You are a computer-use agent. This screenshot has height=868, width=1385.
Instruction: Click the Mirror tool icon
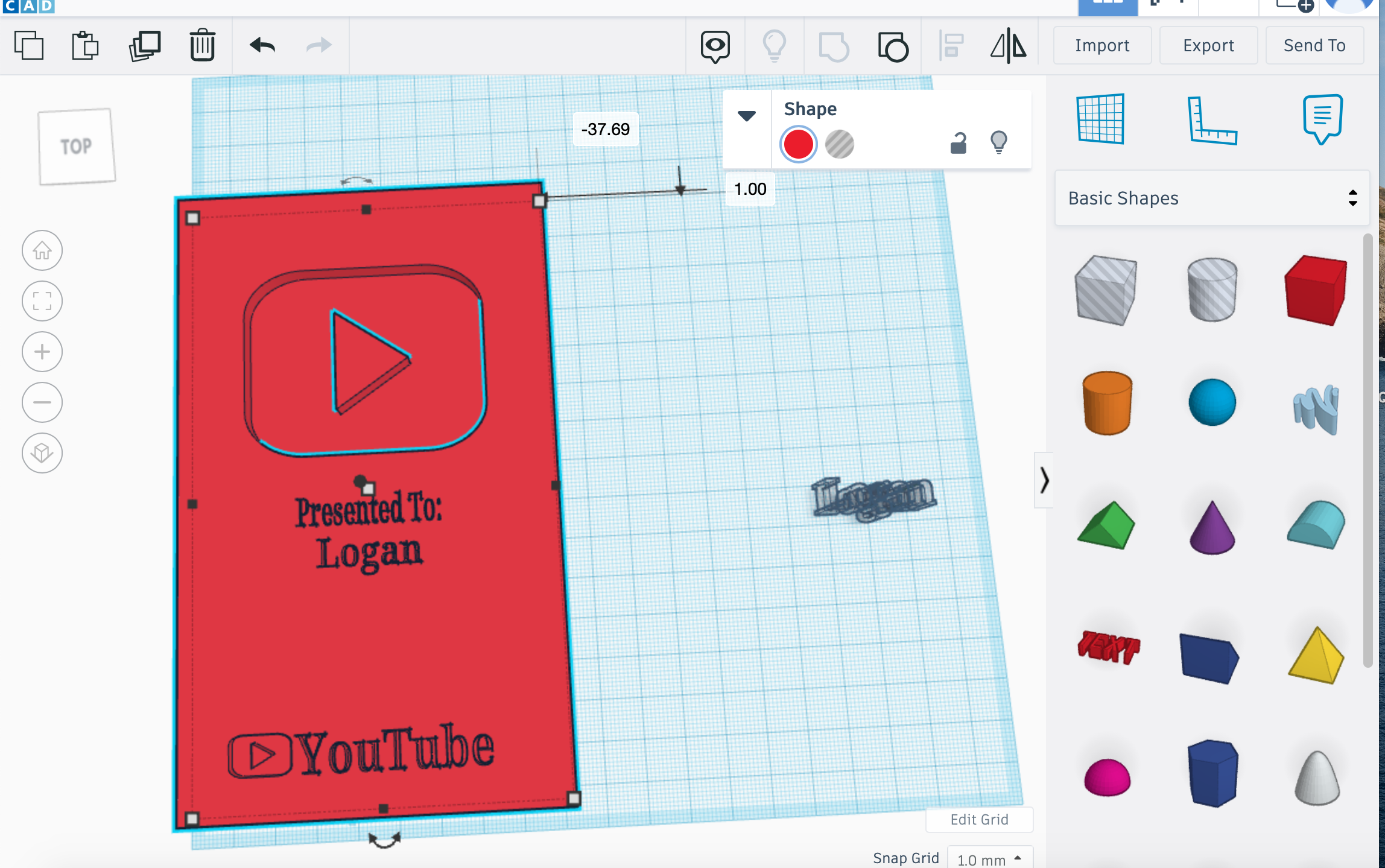pos(1008,46)
